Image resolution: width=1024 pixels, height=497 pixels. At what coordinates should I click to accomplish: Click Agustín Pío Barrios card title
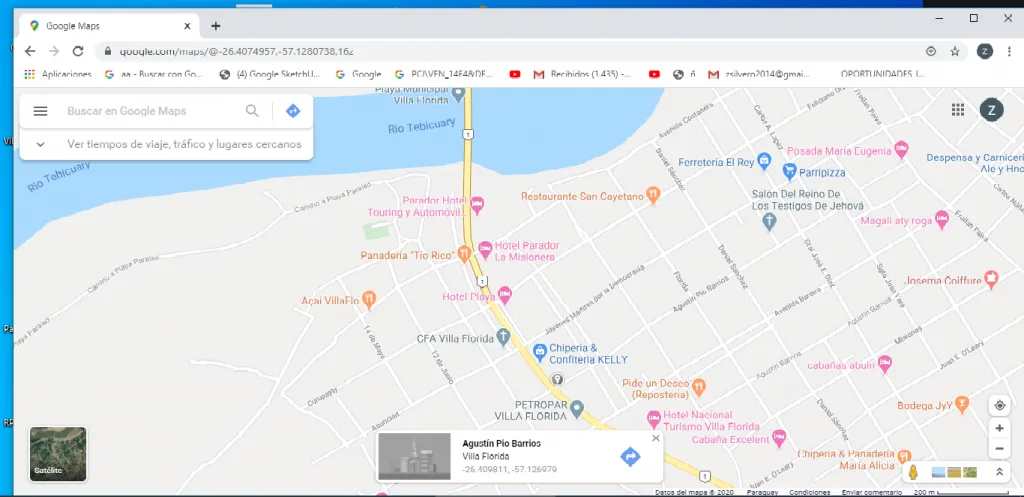click(502, 444)
